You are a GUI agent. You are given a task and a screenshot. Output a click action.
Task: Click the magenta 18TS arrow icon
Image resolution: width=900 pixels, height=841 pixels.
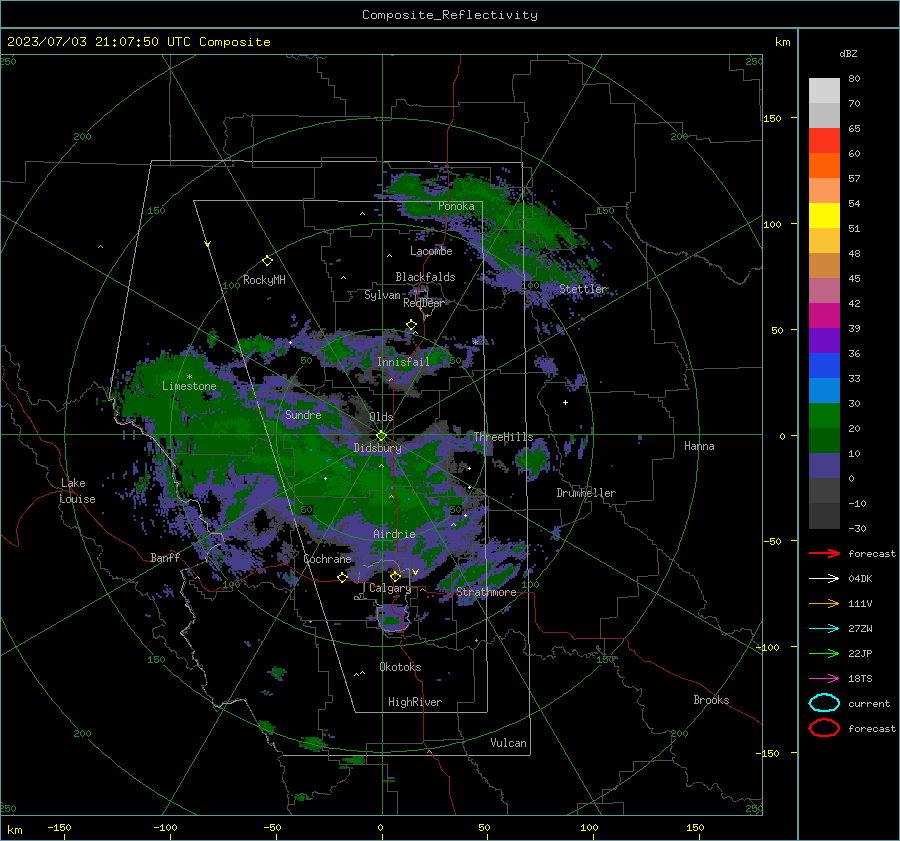click(824, 679)
